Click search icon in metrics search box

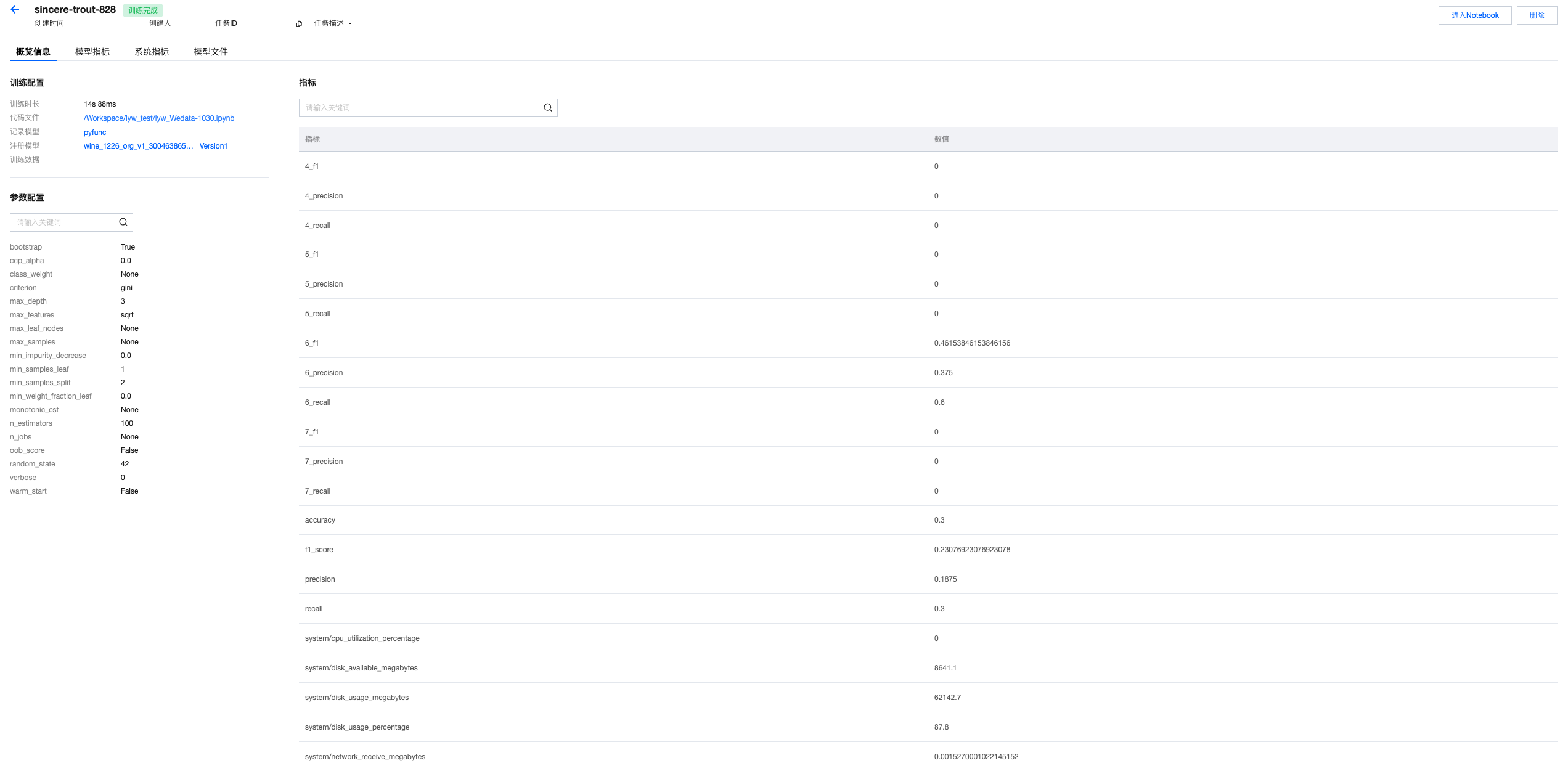(x=547, y=108)
